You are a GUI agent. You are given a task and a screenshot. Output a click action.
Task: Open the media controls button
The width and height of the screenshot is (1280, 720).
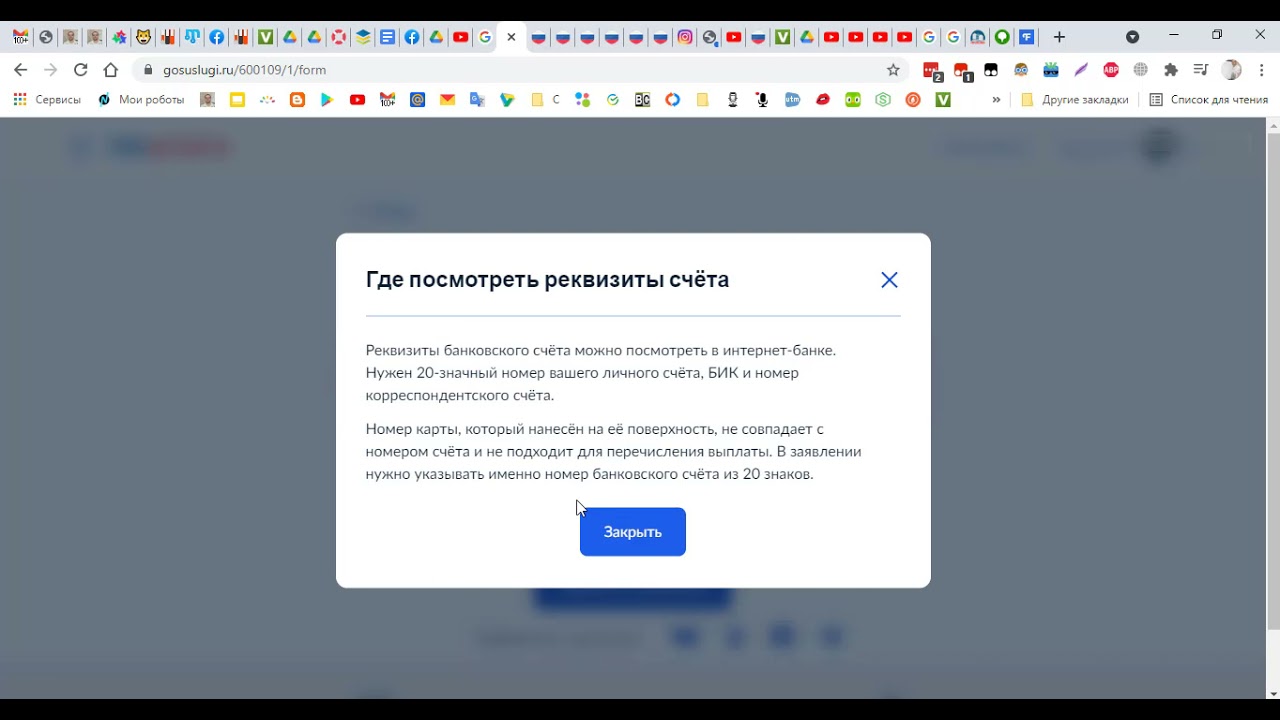[x=1201, y=70]
